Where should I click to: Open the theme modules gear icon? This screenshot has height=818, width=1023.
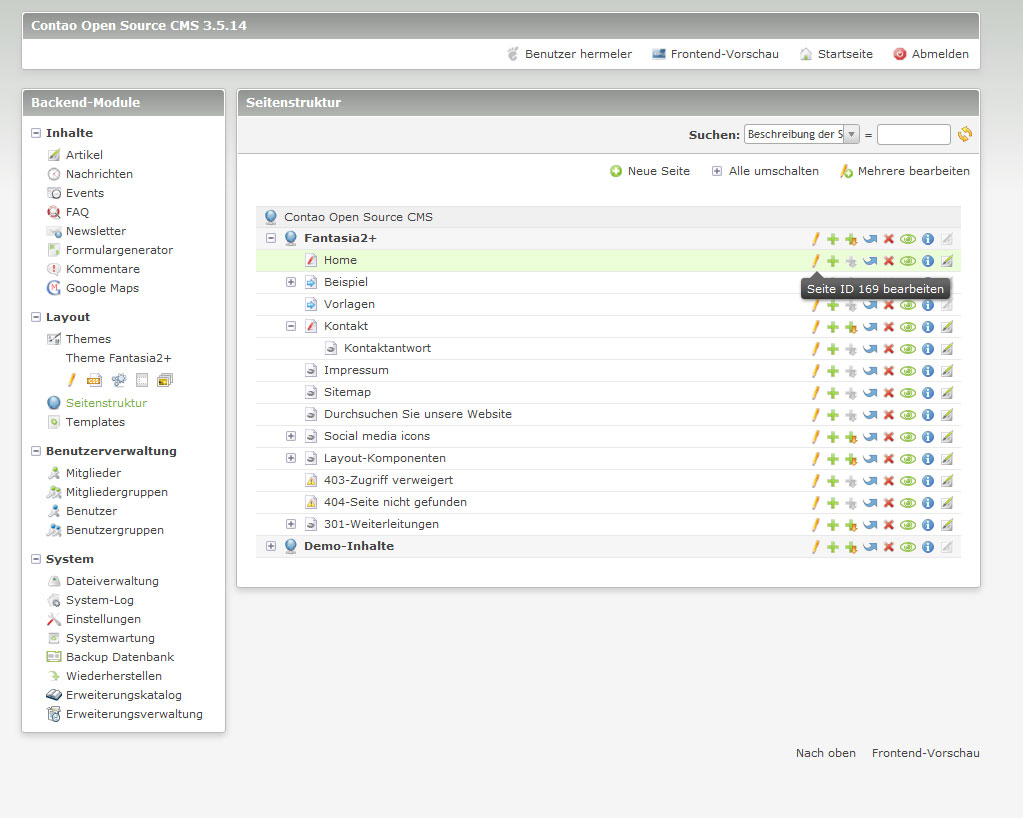pyautogui.click(x=118, y=380)
